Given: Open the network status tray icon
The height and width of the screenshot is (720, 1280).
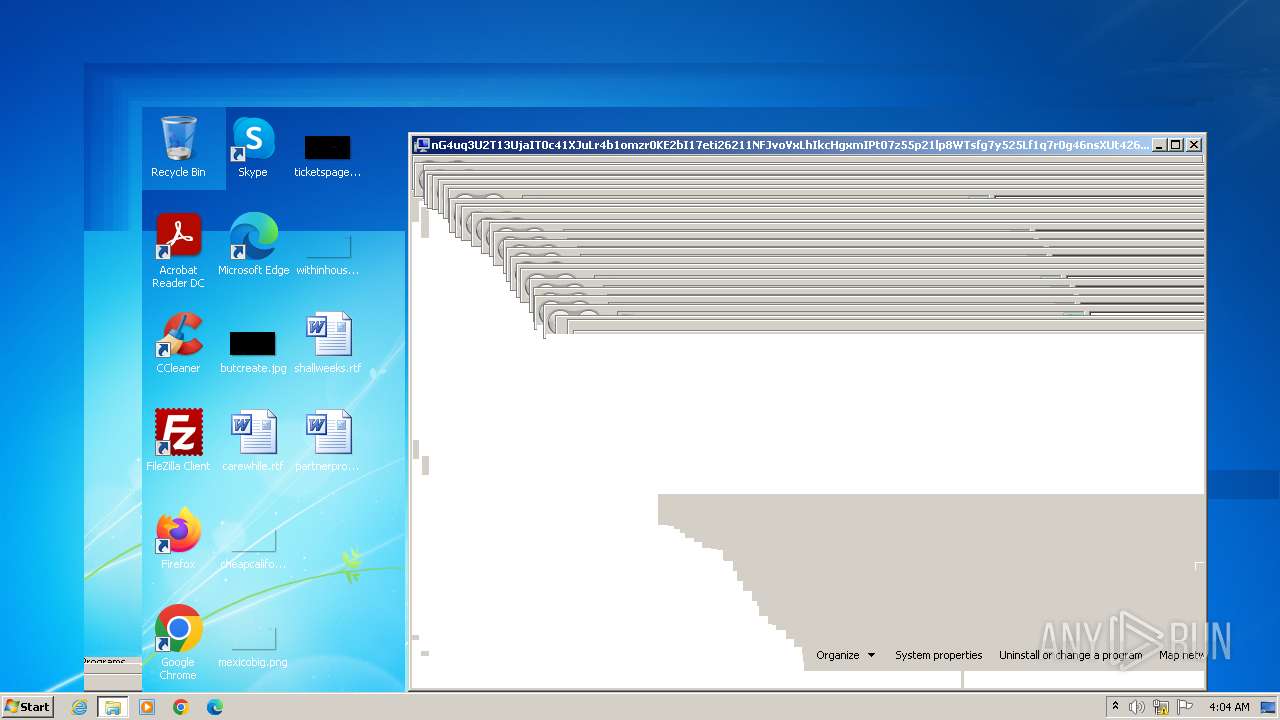Looking at the screenshot, I should [1161, 707].
